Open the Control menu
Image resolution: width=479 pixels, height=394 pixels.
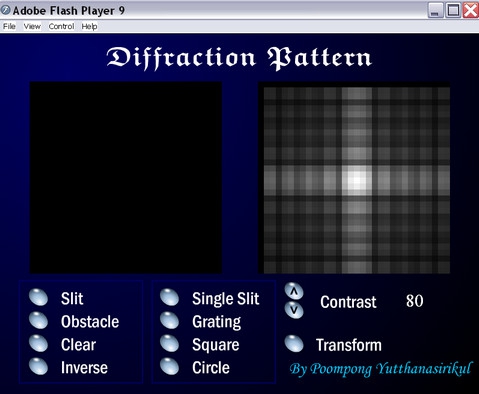61,26
